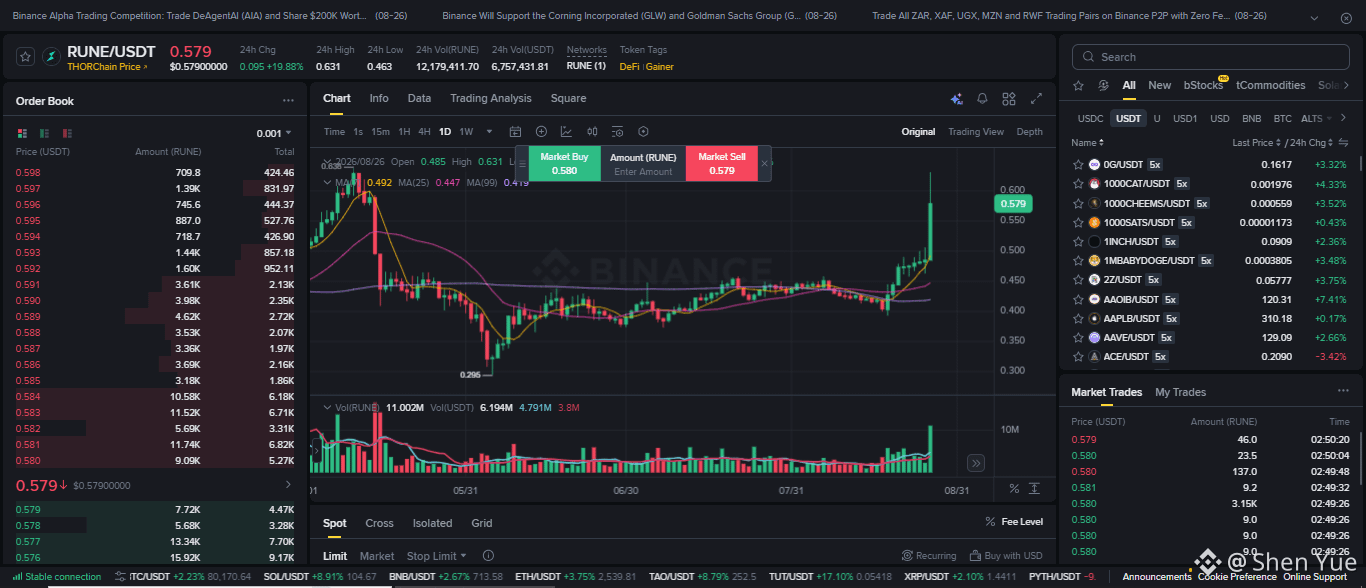Show both bids and asks in the order book
The height and width of the screenshot is (588, 1366).
coord(23,133)
